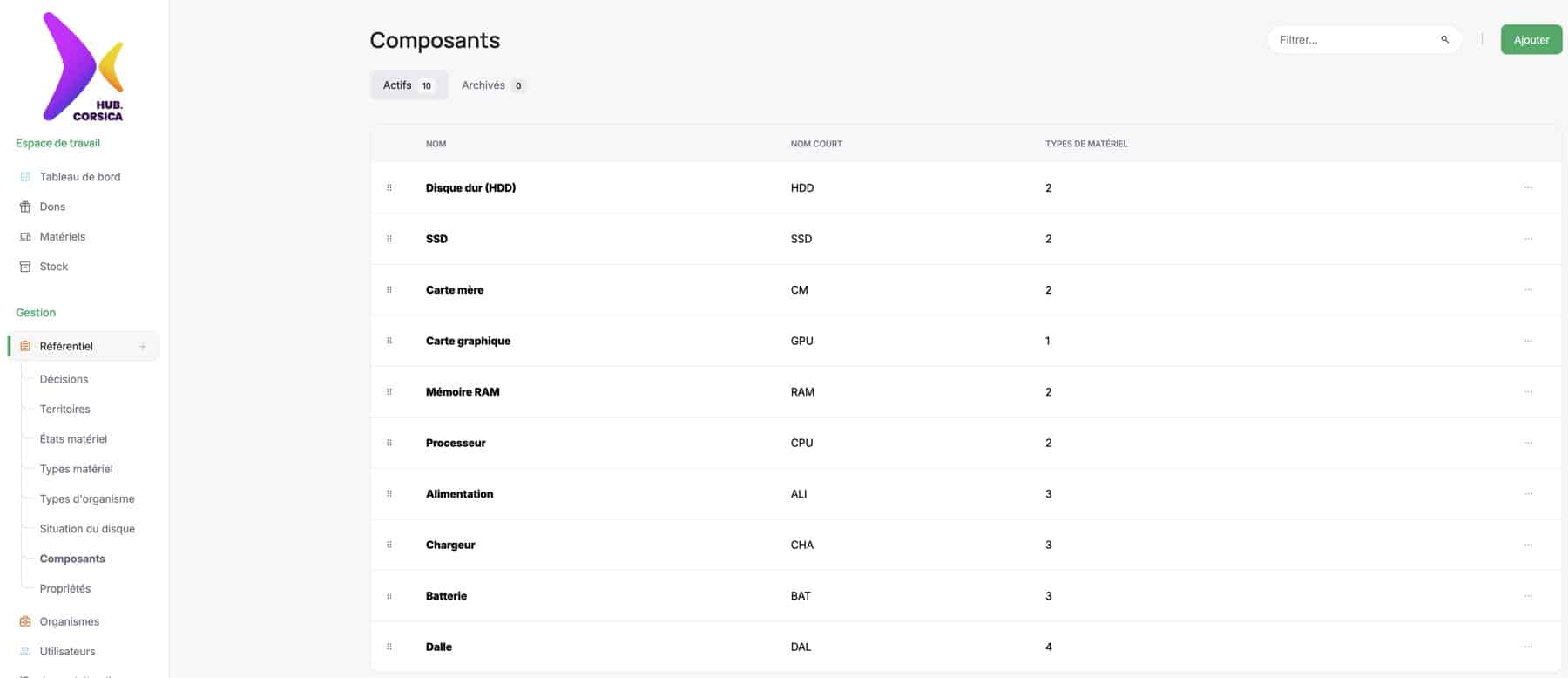Open more options for Carte graphique row
Viewport: 1568px width, 678px height.
[1528, 341]
